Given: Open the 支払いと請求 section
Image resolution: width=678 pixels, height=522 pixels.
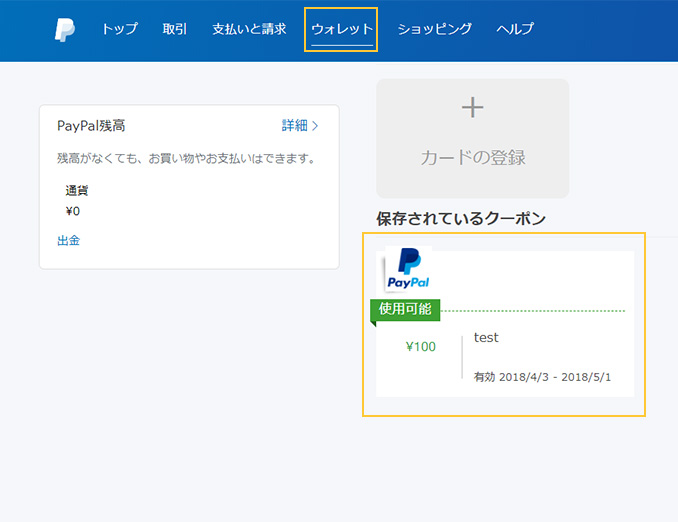Looking at the screenshot, I should tap(249, 29).
